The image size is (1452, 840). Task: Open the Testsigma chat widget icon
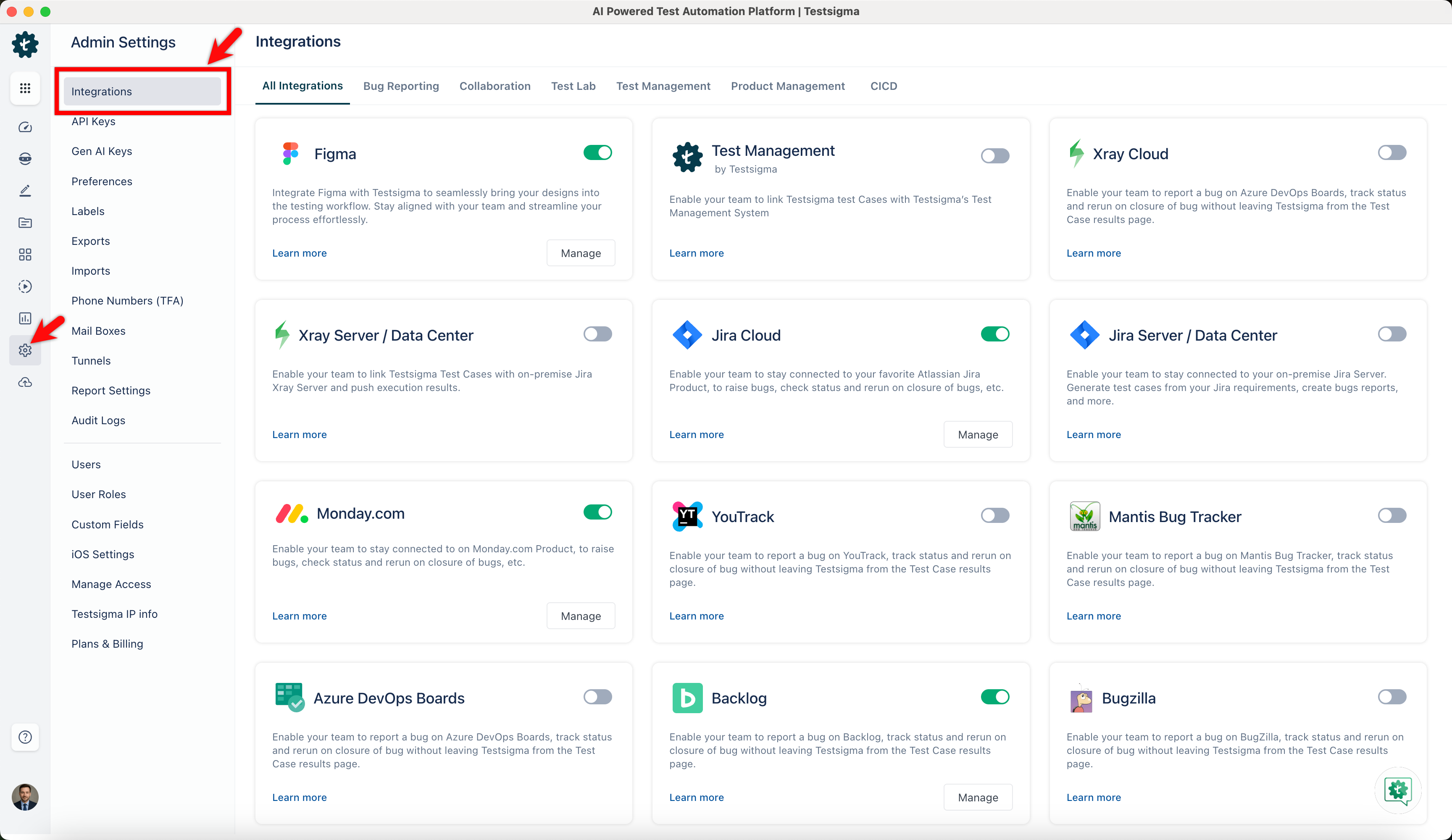click(1398, 790)
